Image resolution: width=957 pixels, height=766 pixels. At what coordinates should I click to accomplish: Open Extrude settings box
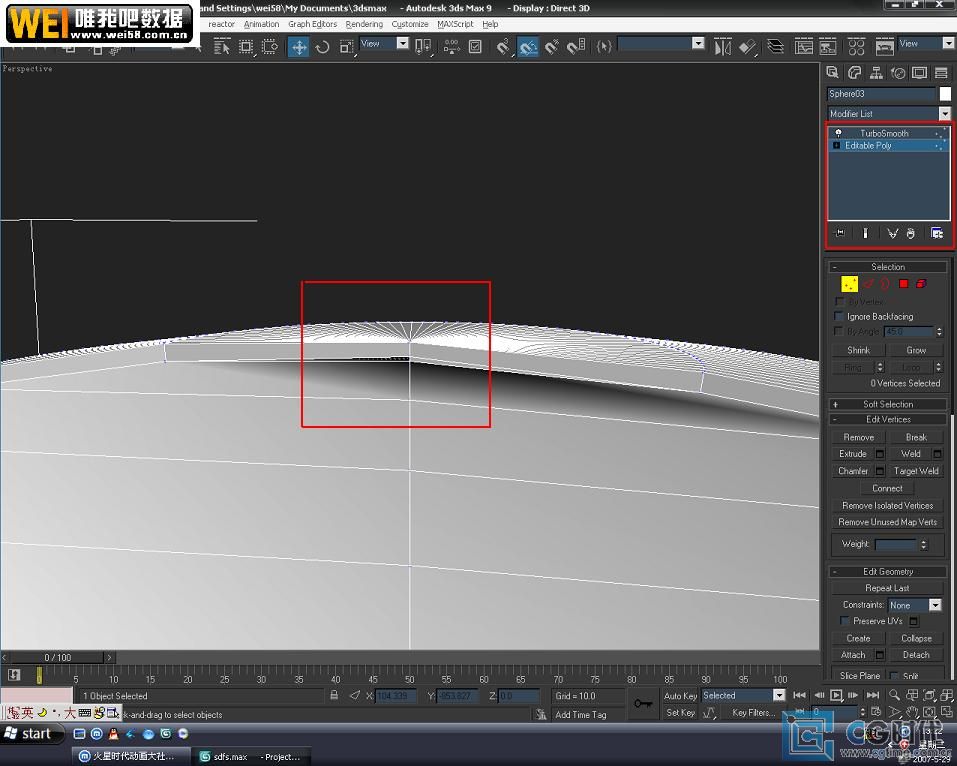click(x=879, y=453)
